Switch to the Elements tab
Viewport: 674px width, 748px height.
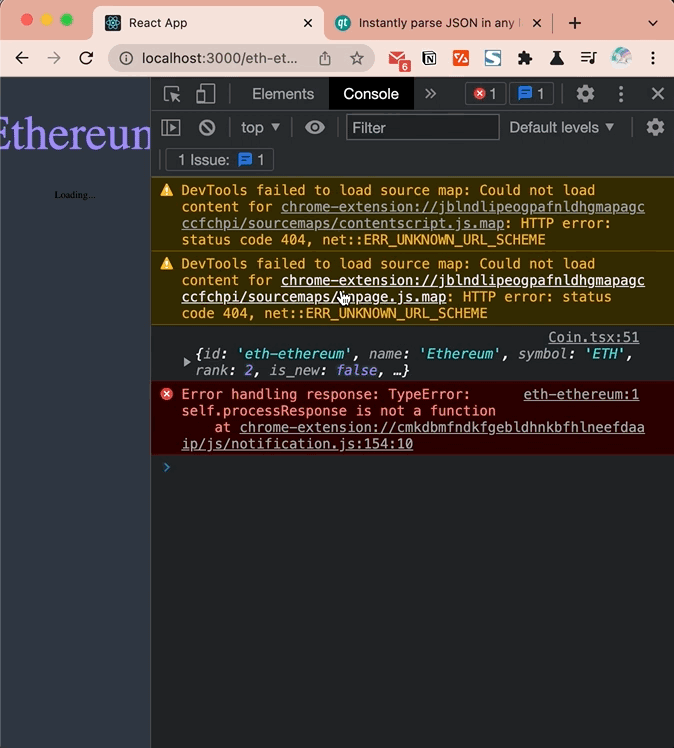point(283,94)
